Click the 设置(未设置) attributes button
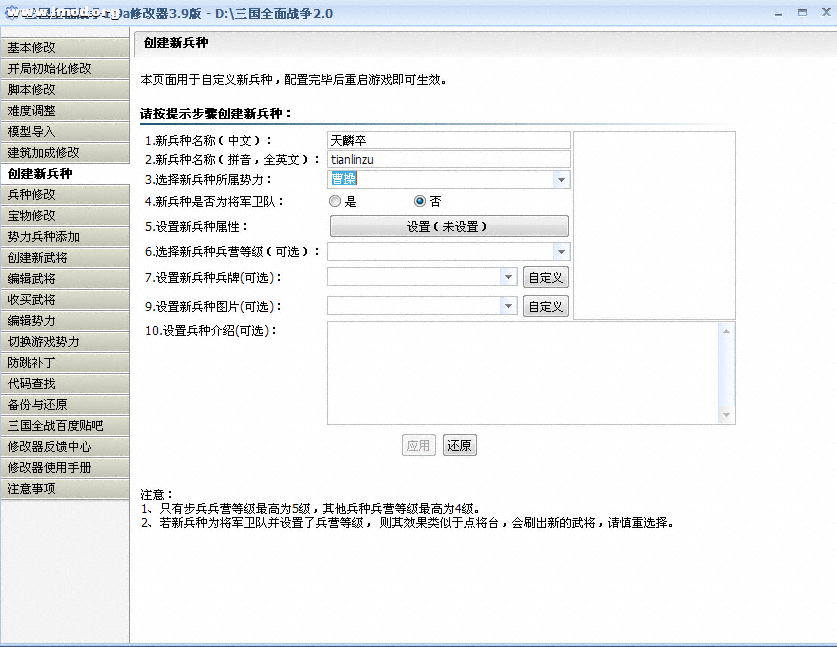Screen dimensions: 837x647 click(447, 227)
